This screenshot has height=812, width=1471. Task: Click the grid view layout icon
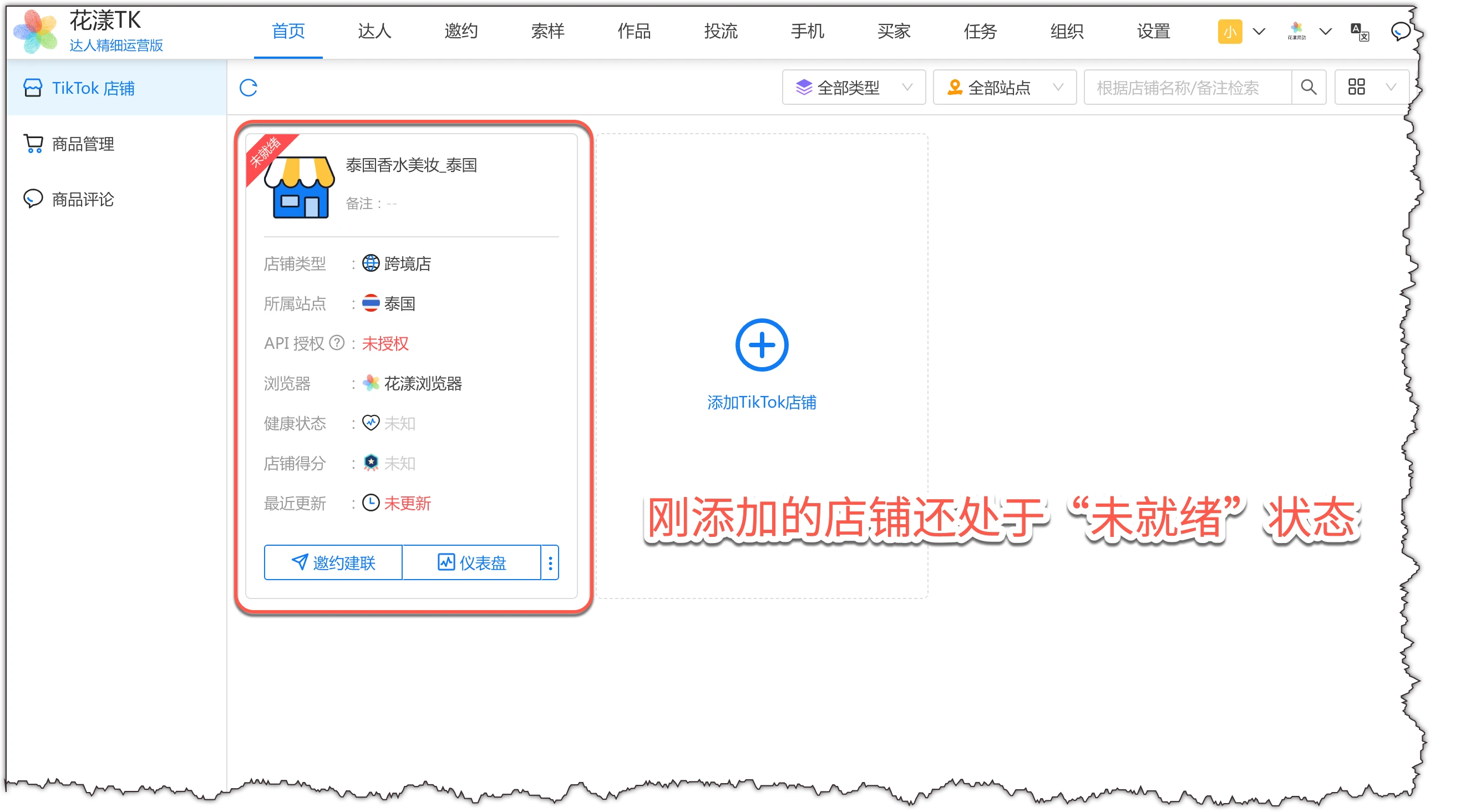pos(1356,88)
